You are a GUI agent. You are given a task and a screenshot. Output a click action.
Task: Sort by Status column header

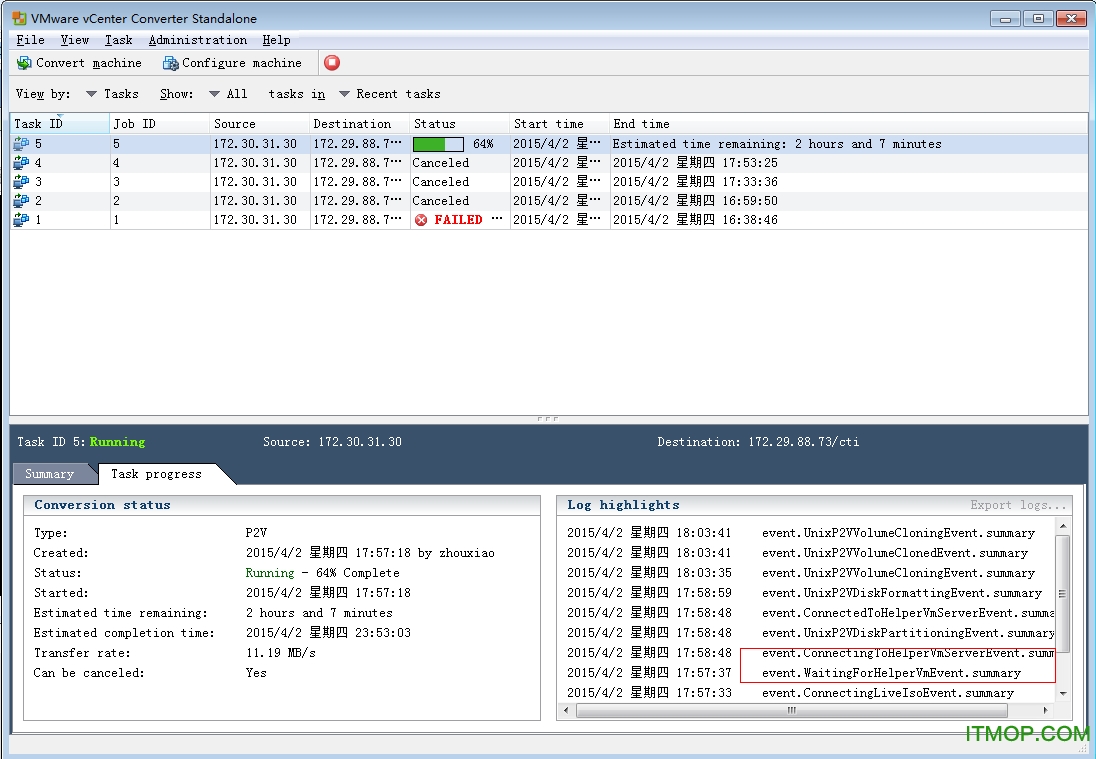click(460, 124)
